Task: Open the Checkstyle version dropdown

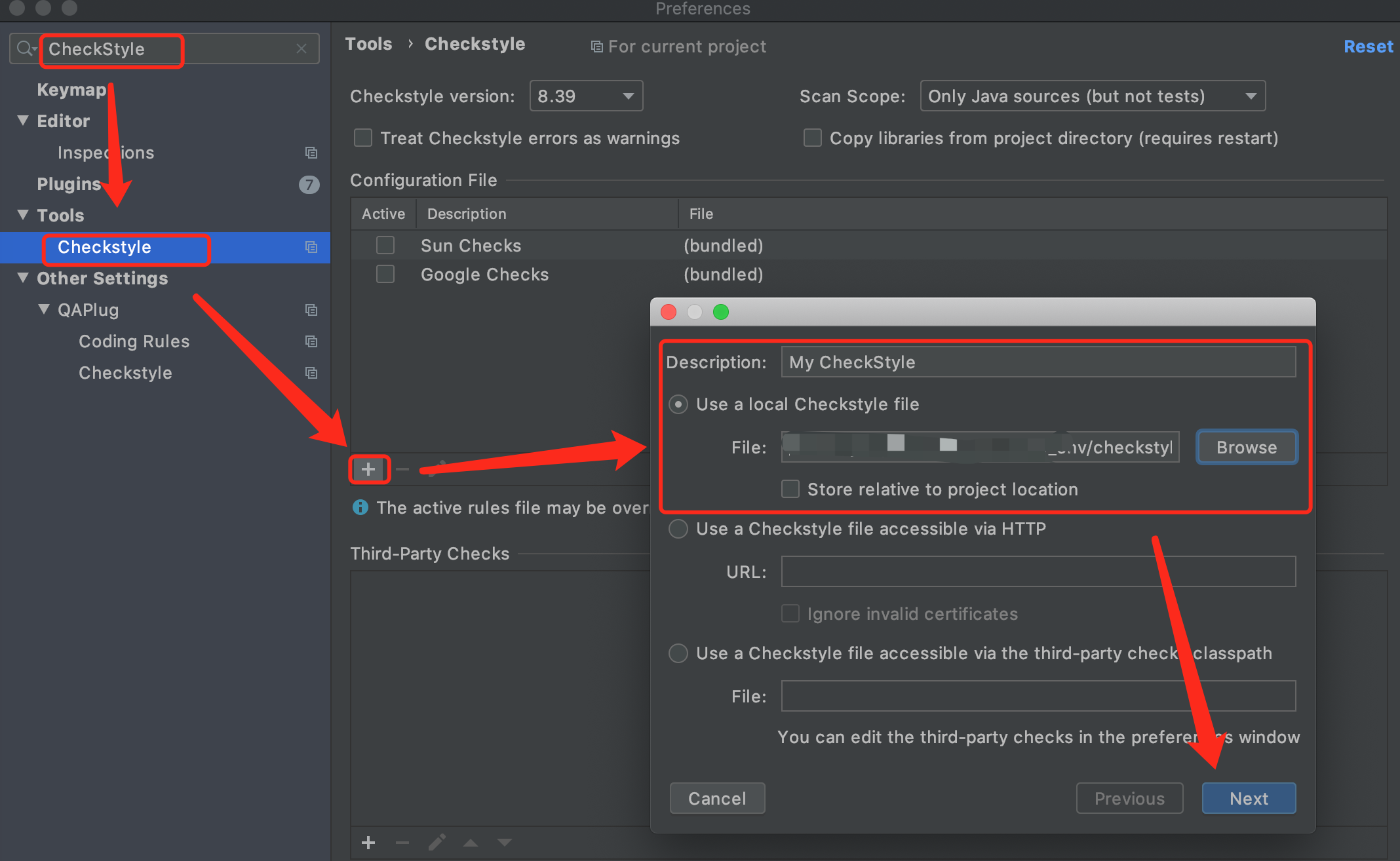Action: (586, 96)
